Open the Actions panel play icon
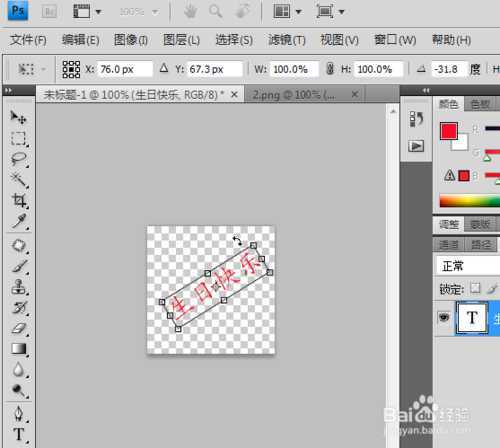The width and height of the screenshot is (500, 448). [416, 146]
